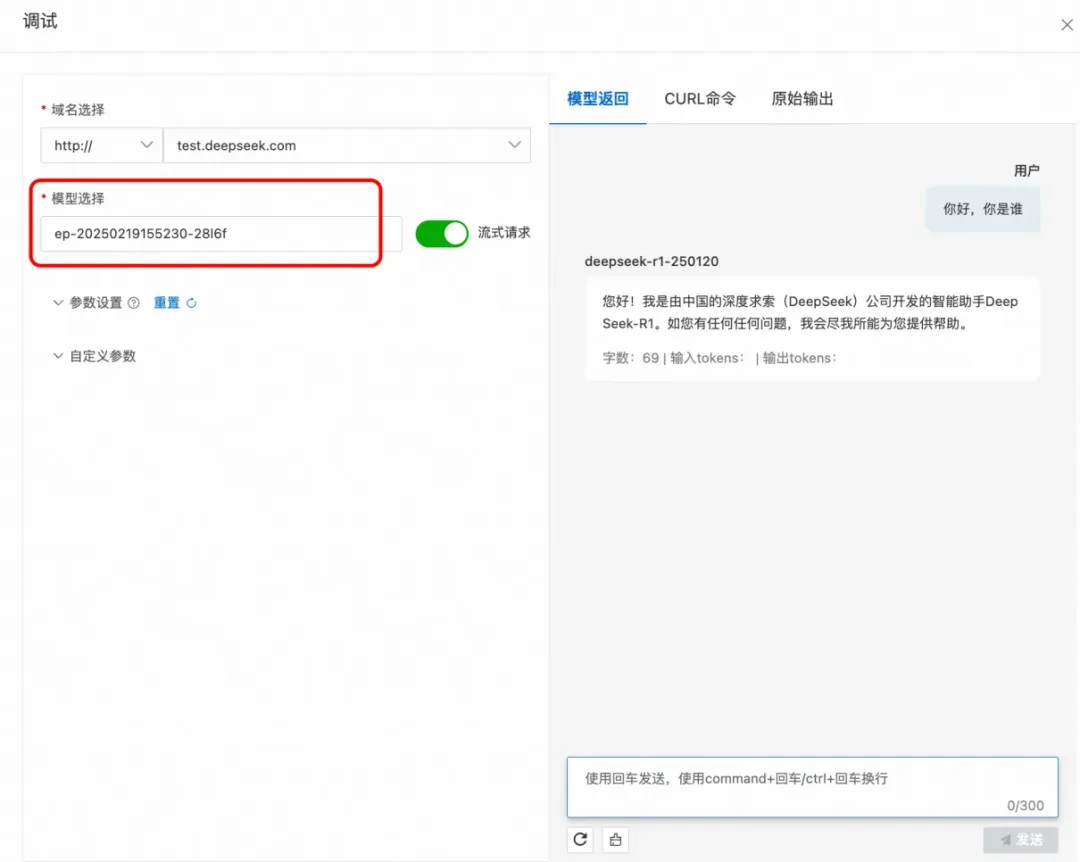Open the test.deepseek.com domain dropdown
Viewport: 1080px width, 862px height.
point(346,145)
